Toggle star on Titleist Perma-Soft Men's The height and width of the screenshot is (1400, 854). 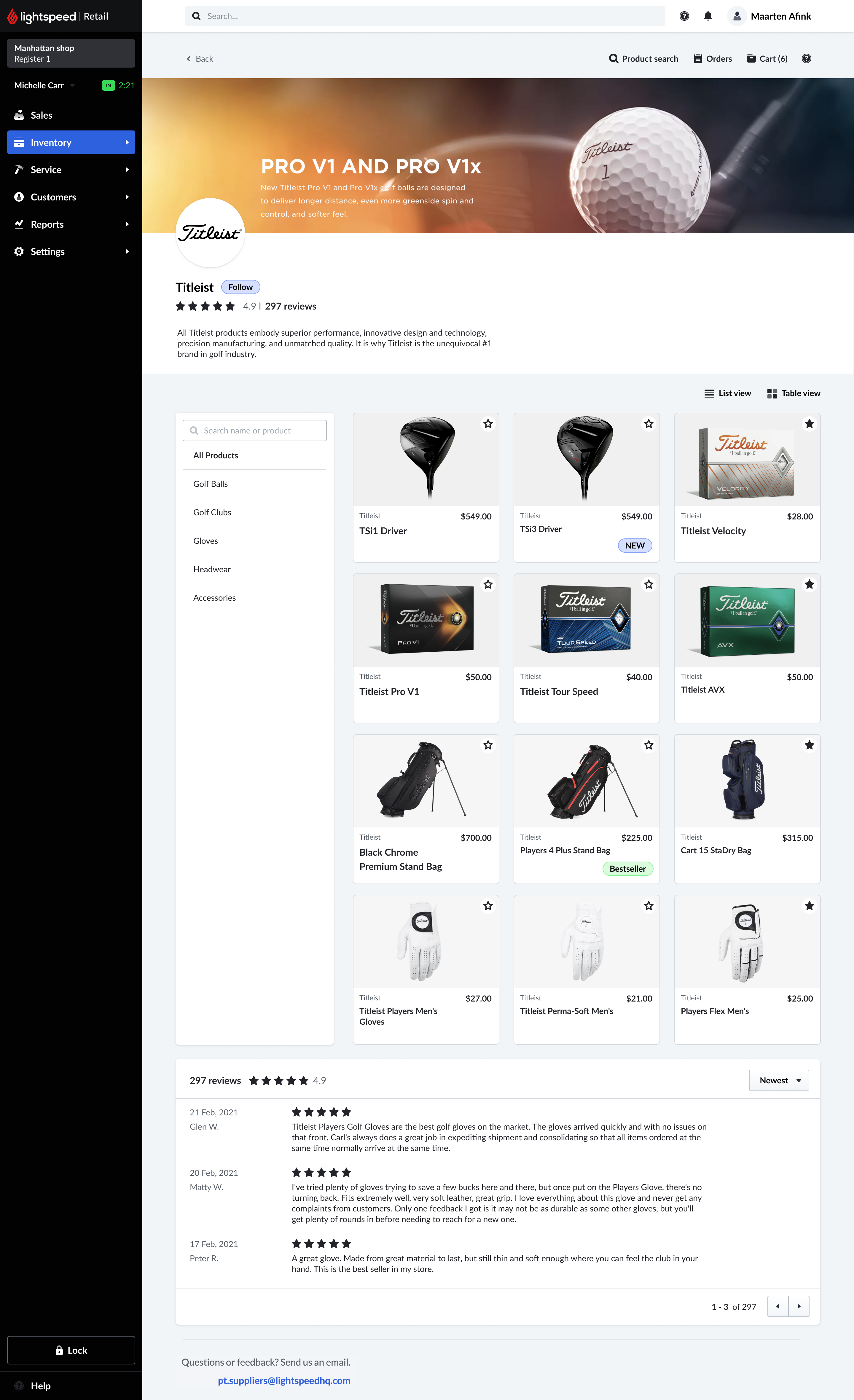tap(649, 906)
